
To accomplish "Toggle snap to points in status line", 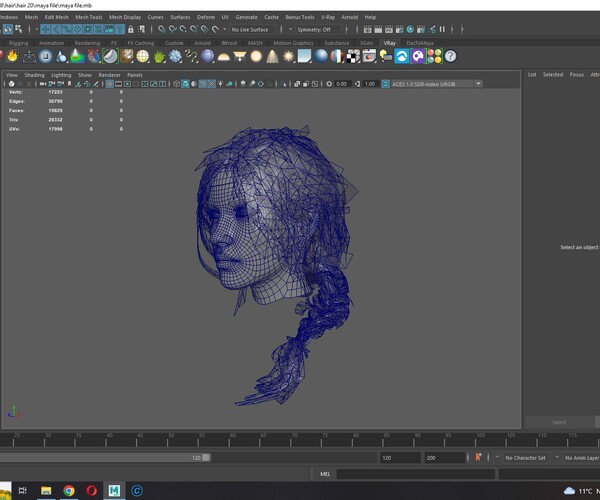I will (183, 29).
